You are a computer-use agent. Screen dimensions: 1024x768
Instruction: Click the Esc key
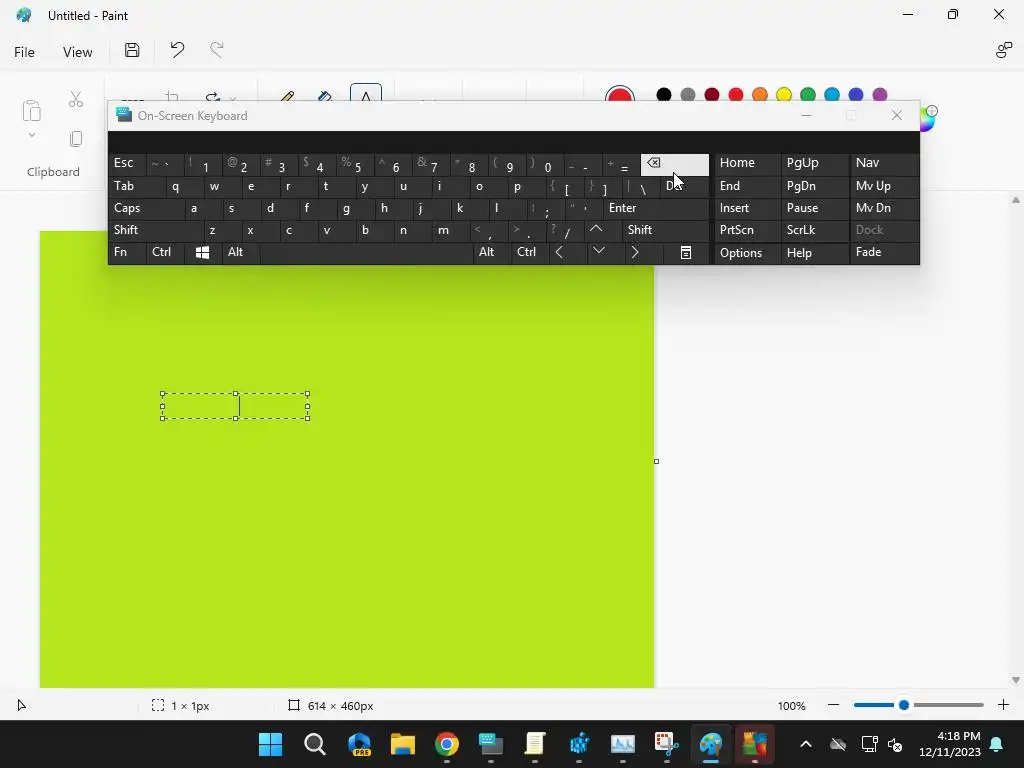[127, 163]
